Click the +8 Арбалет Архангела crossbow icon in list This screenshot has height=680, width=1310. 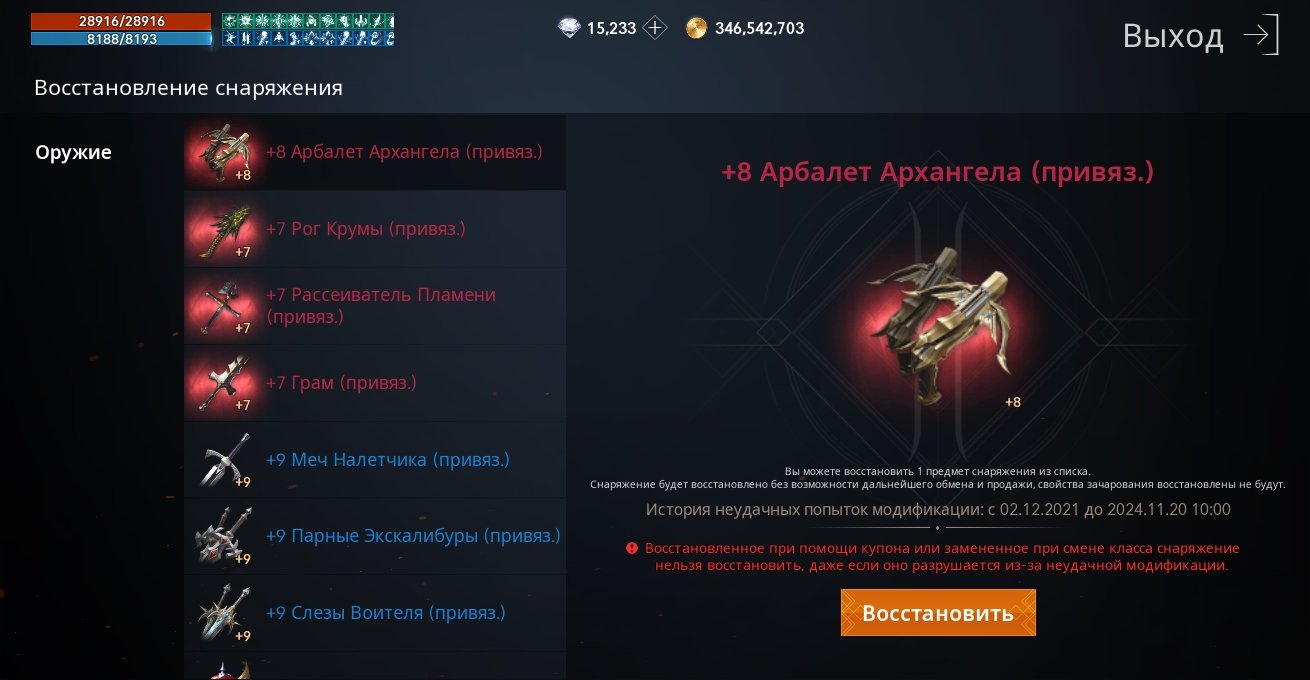click(222, 153)
